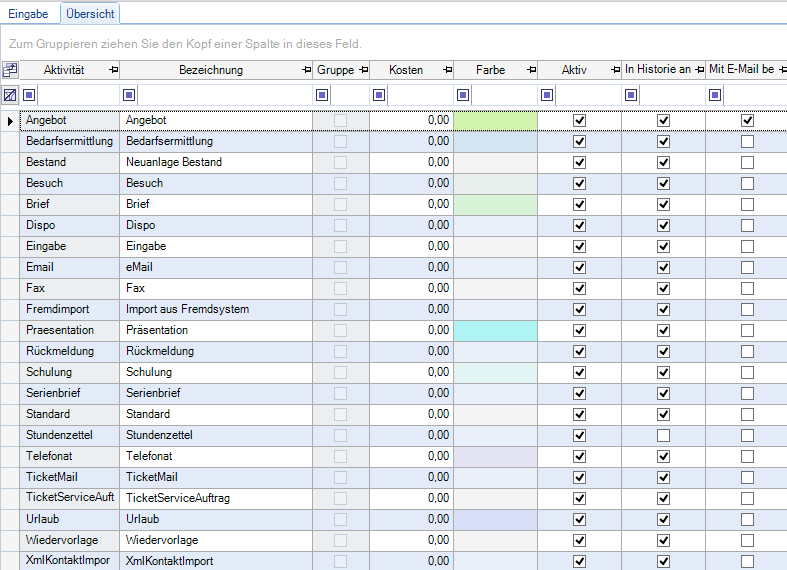Click the pin icon on the Gruppe column

[x=361, y=70]
